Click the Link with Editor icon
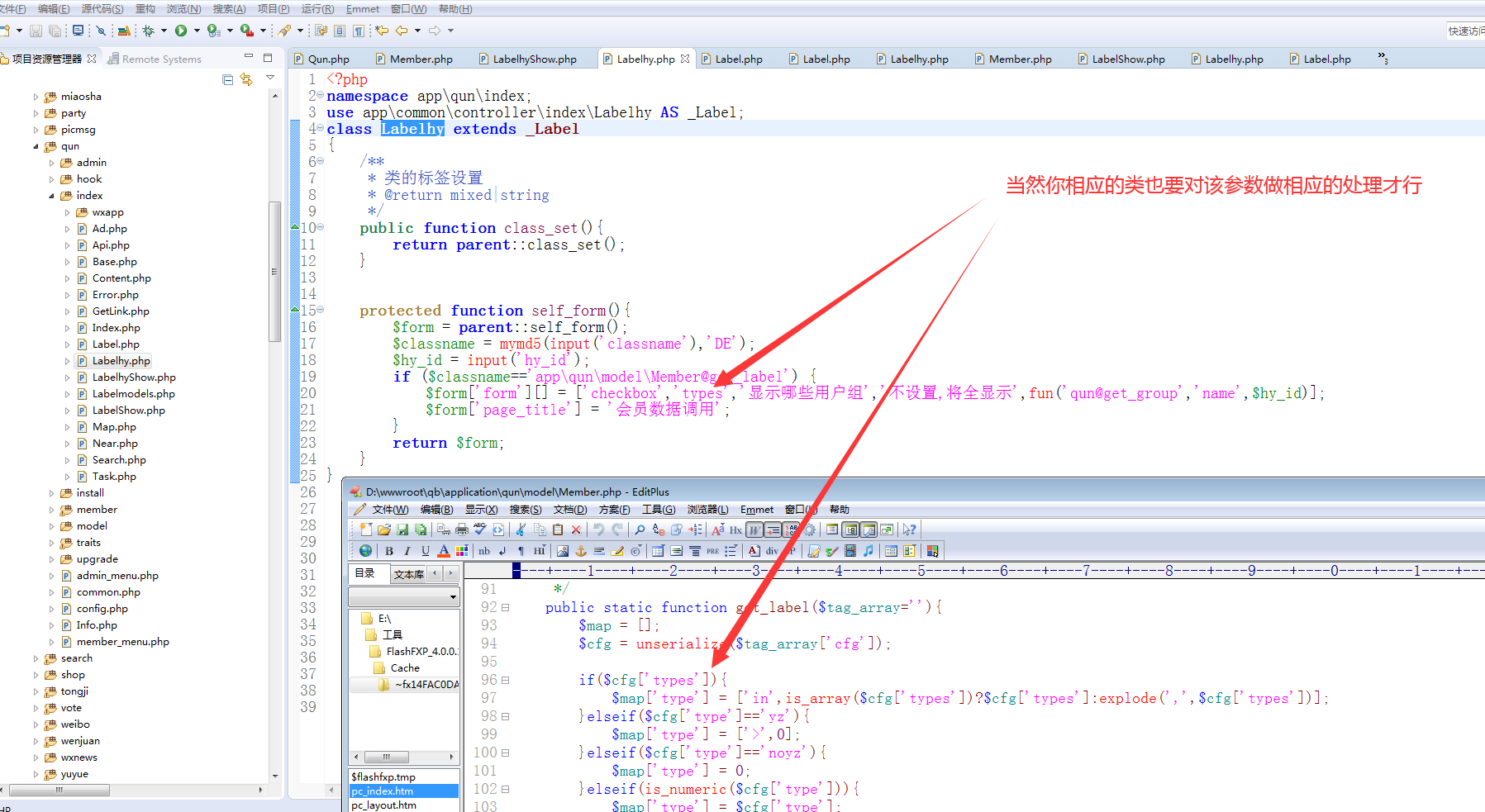This screenshot has width=1485, height=812. 246,79
